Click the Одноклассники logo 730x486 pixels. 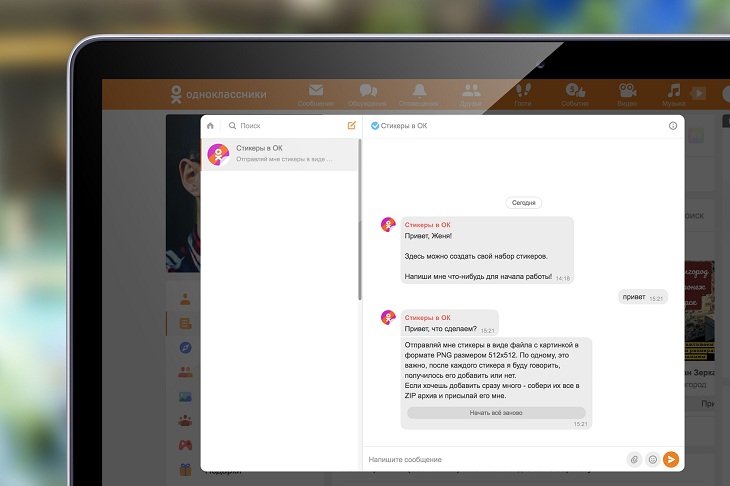[x=218, y=95]
